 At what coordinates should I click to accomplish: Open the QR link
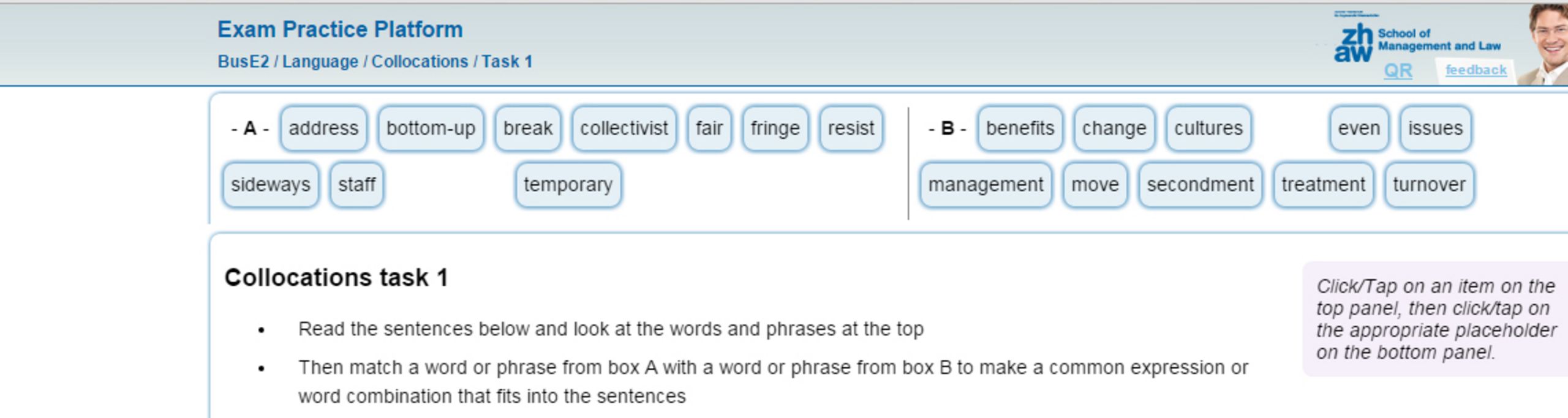point(1398,70)
